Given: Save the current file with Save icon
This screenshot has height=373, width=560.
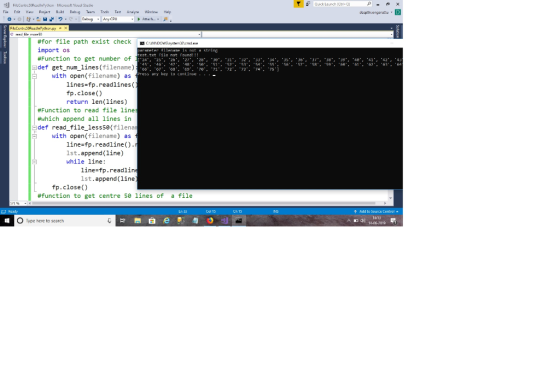Looking at the screenshot, I should (x=45, y=19).
